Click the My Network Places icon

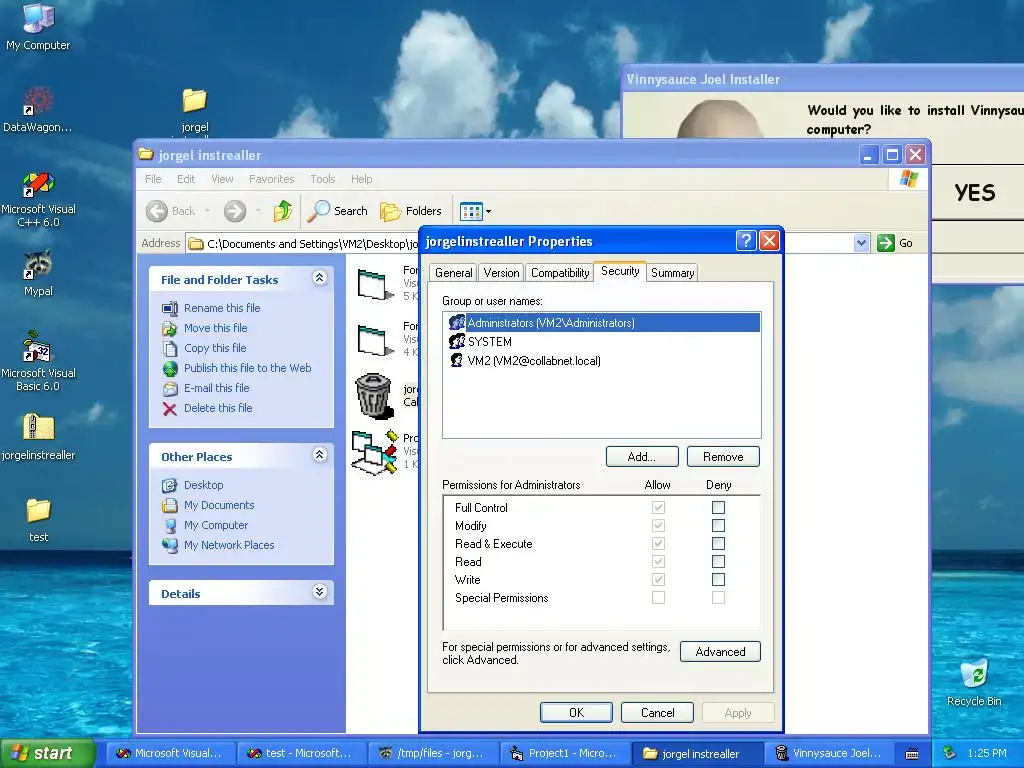pyautogui.click(x=170, y=545)
